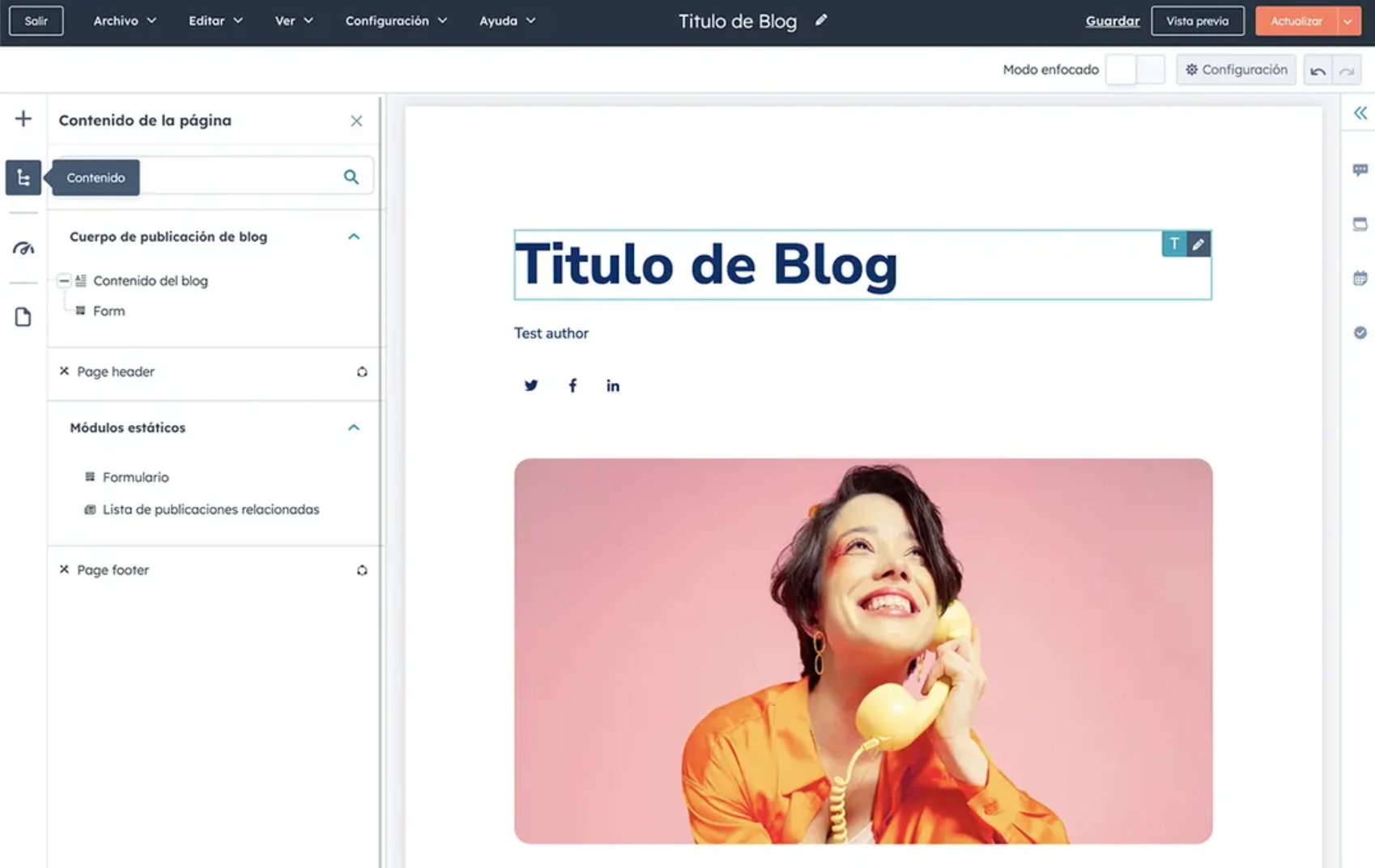Click the Guardar link
The image size is (1375, 868).
pyautogui.click(x=1112, y=21)
